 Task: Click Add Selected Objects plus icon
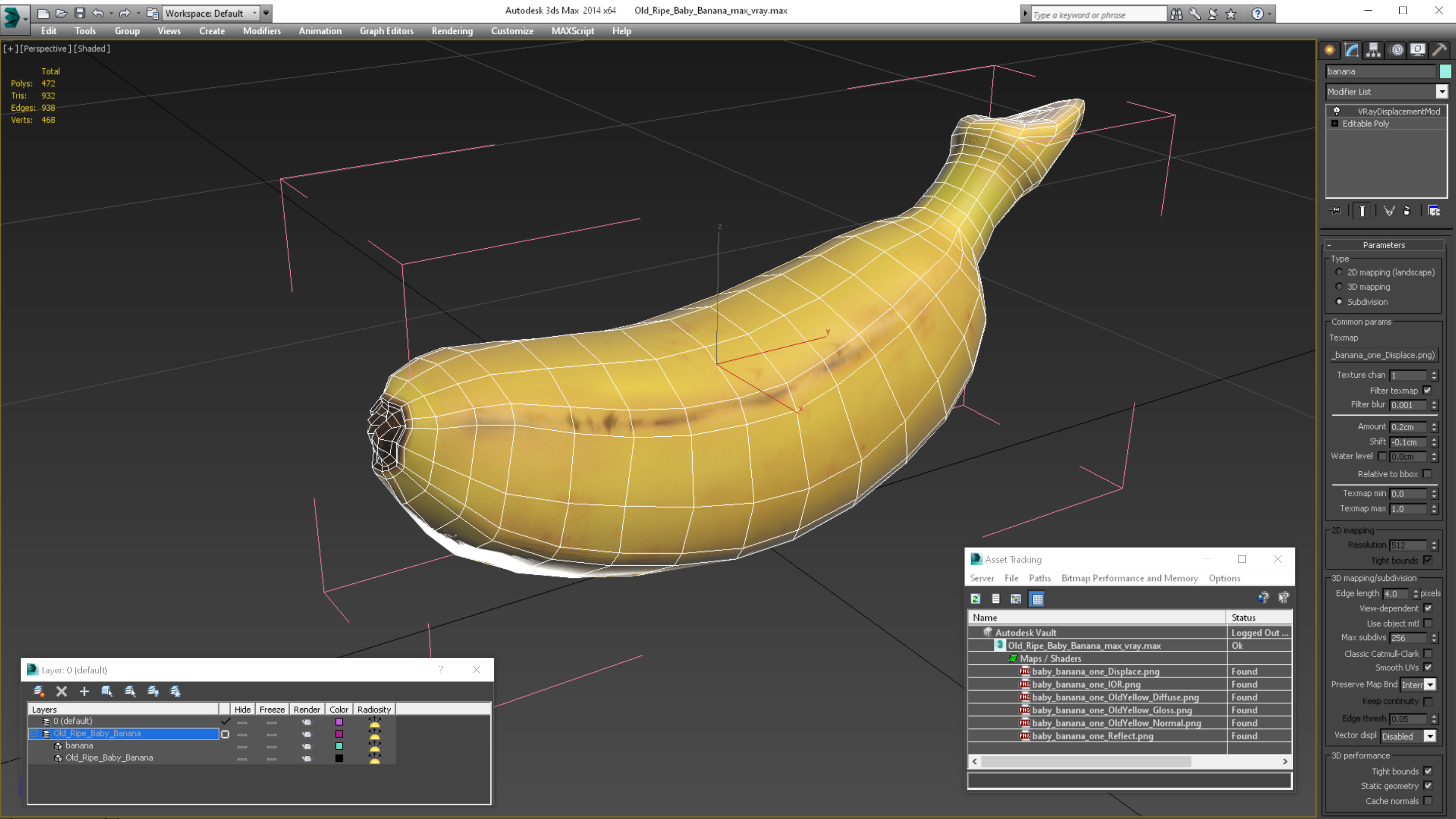point(84,691)
